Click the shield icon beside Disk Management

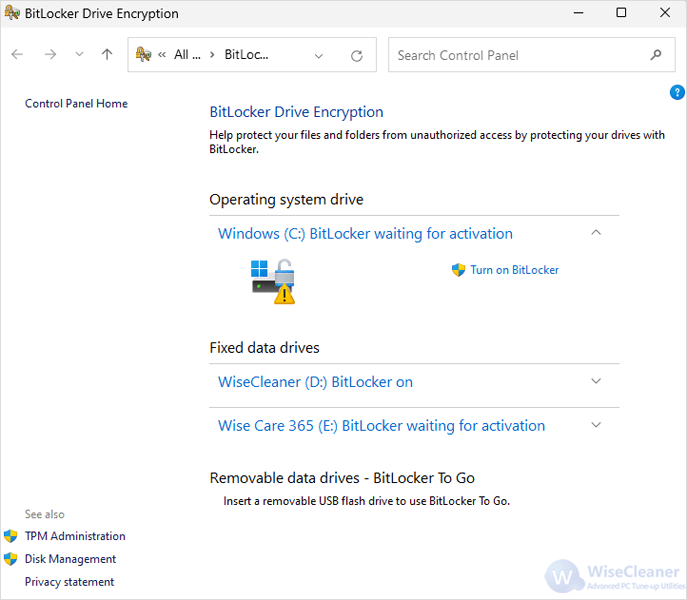(x=11, y=559)
